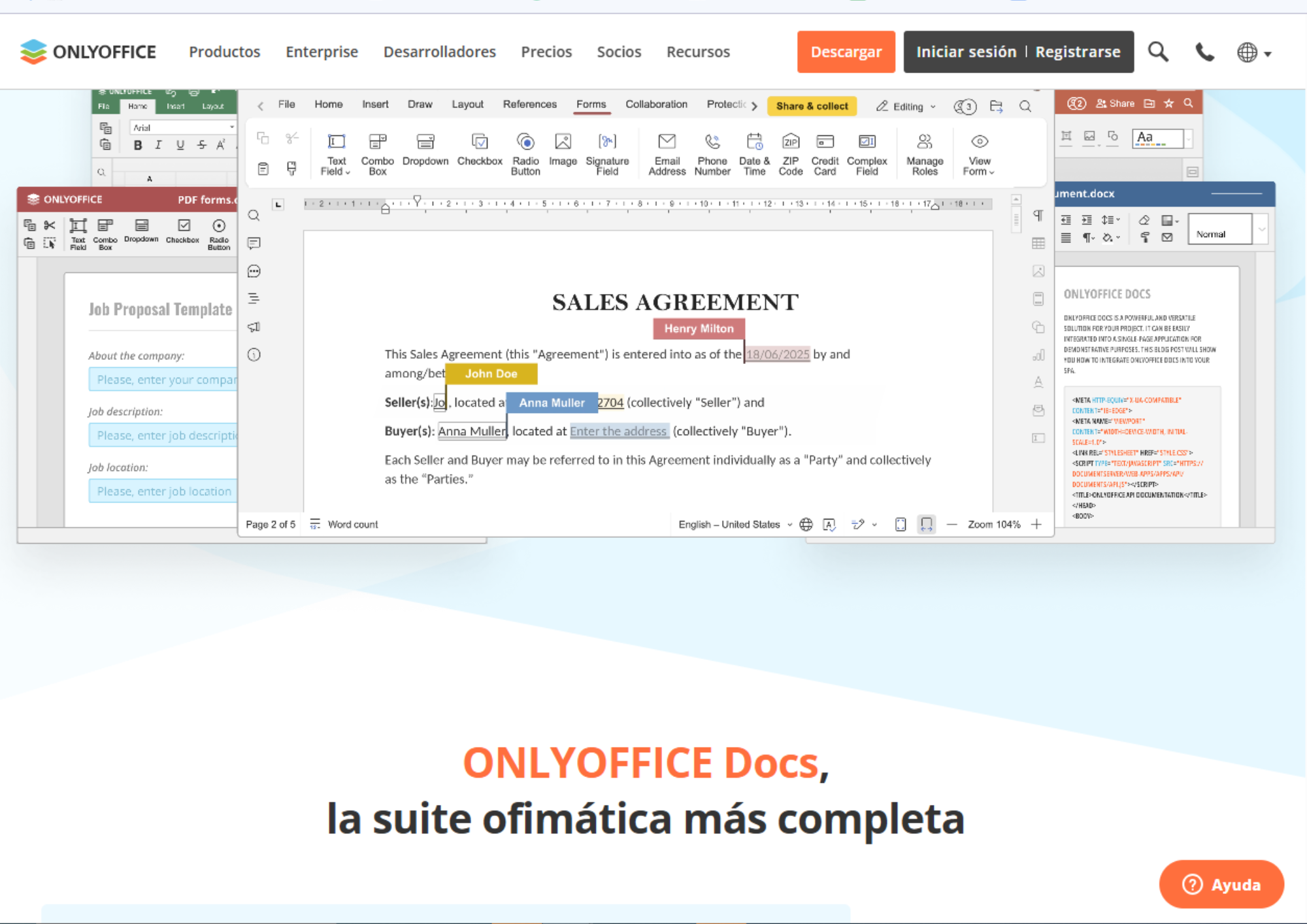Click the zoom out minus button
Screen dimensions: 1307x924
pos(952,524)
